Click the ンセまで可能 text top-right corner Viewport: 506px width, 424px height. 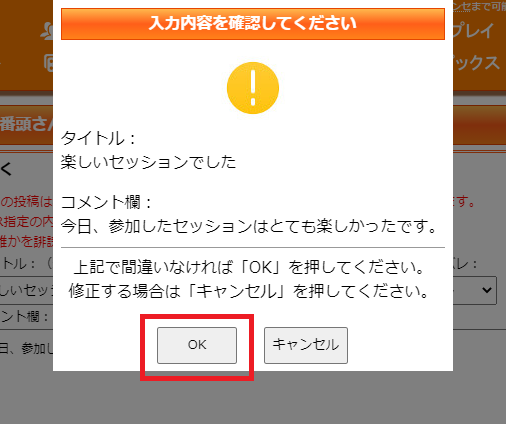click(x=479, y=6)
